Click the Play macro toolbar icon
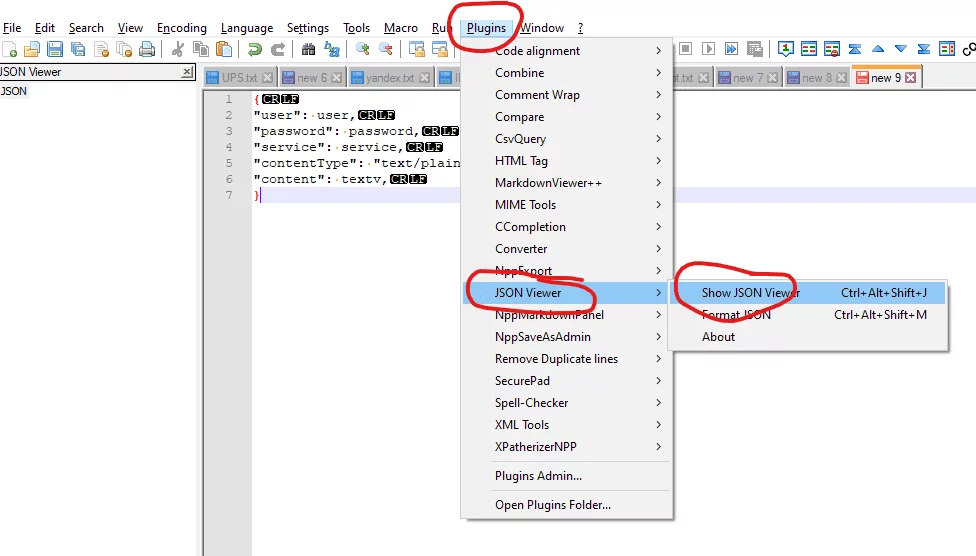The image size is (976, 556). tap(708, 49)
